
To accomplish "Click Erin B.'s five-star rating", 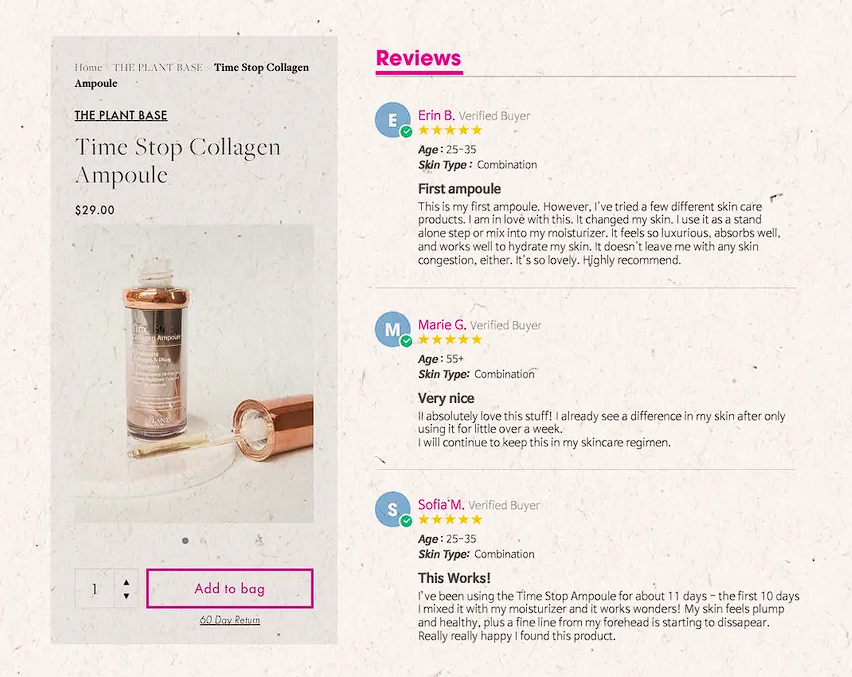I will click(450, 130).
